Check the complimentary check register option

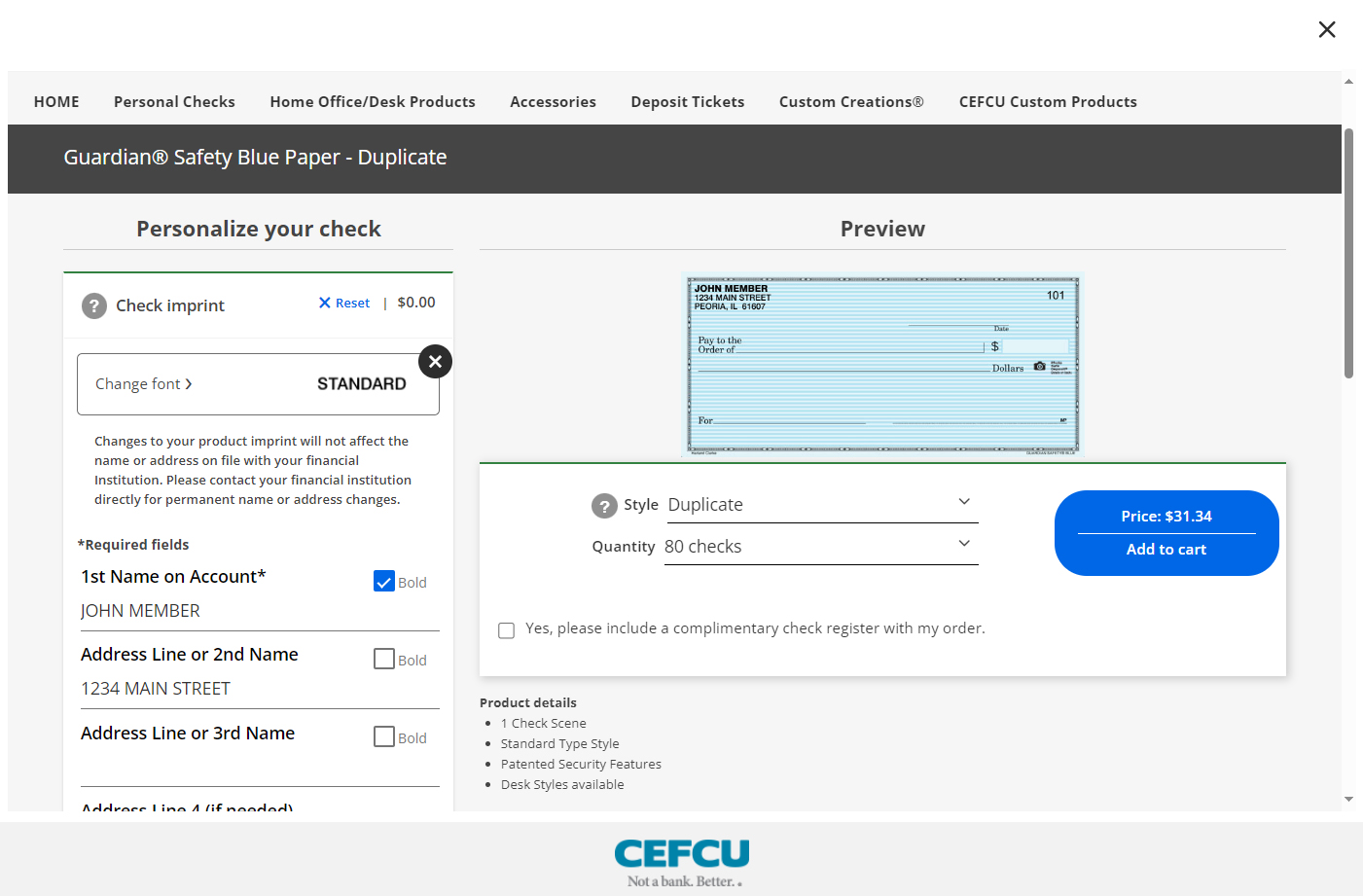(507, 630)
